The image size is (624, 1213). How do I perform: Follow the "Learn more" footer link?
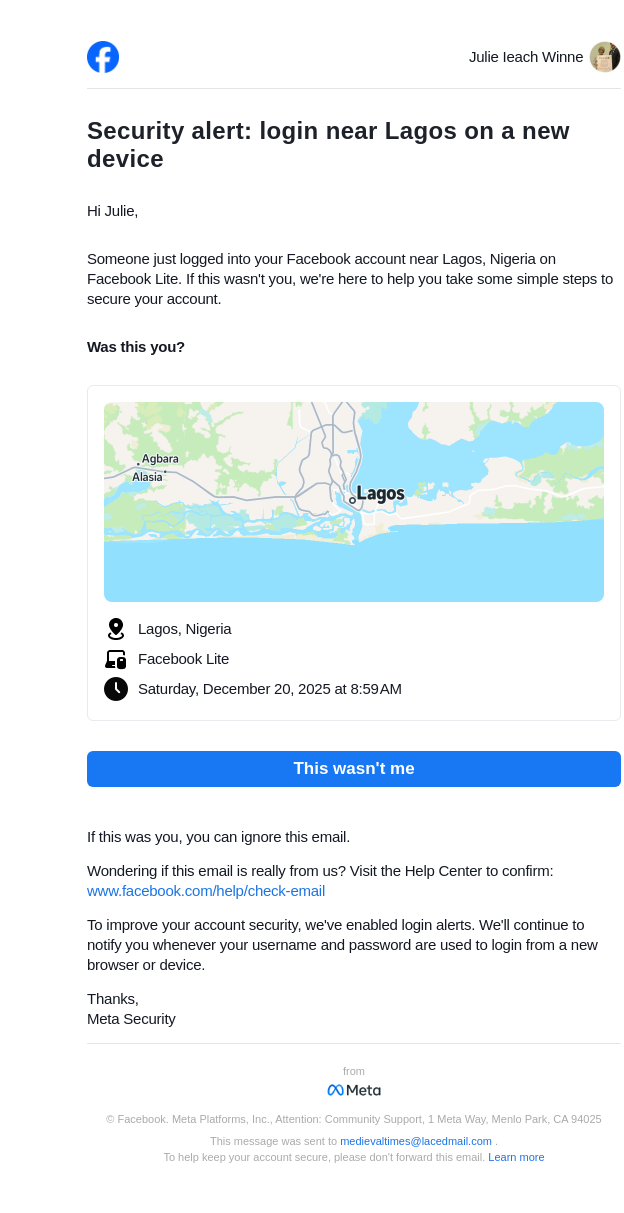516,1157
